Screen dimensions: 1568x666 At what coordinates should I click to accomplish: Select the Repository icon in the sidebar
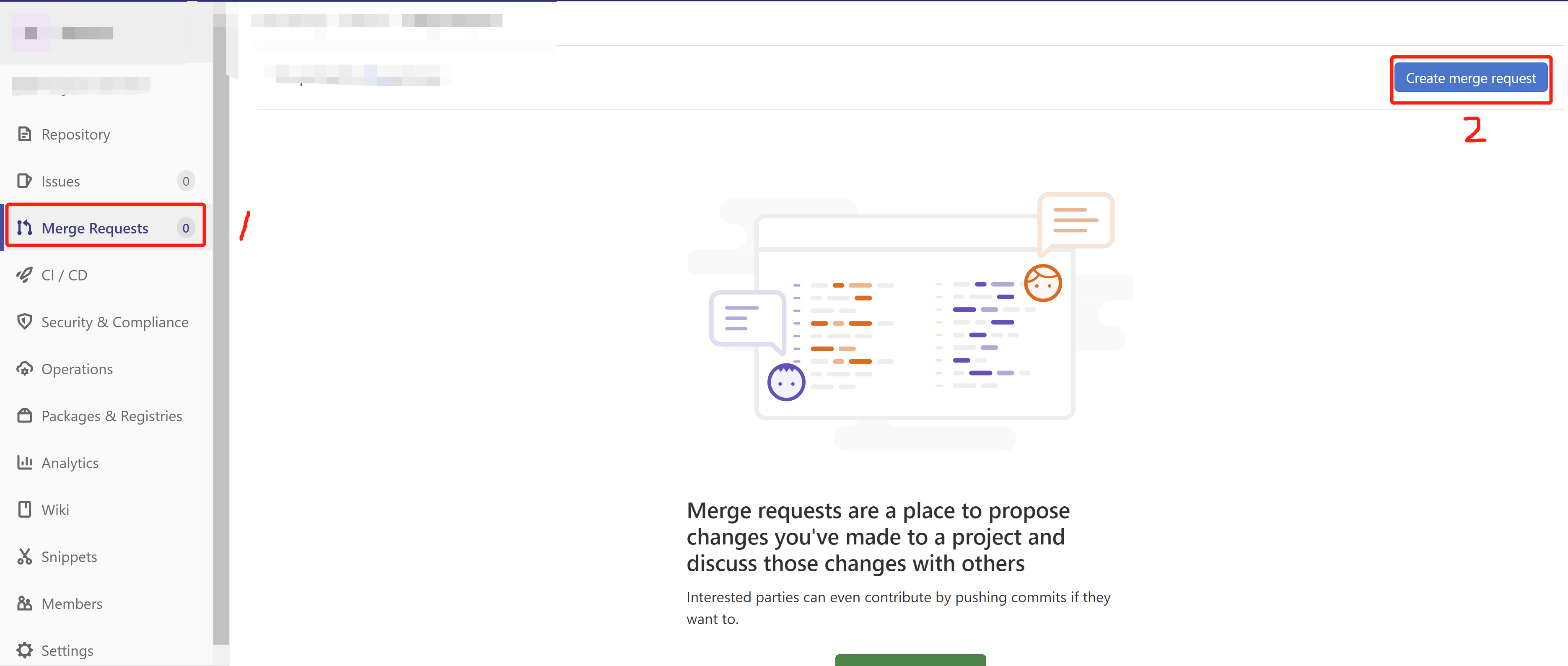click(x=24, y=133)
